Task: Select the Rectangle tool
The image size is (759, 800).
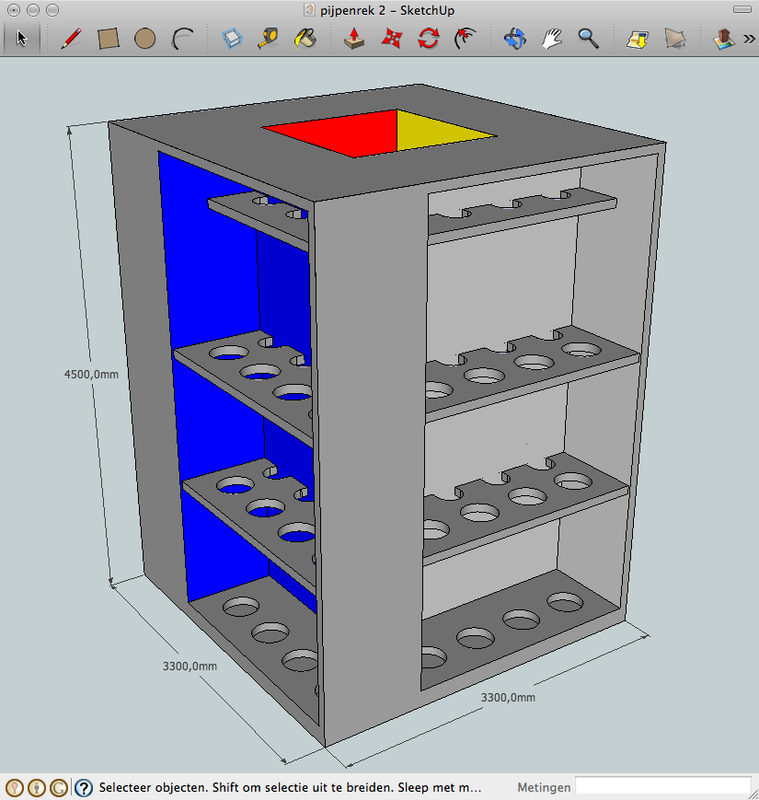Action: pos(108,38)
